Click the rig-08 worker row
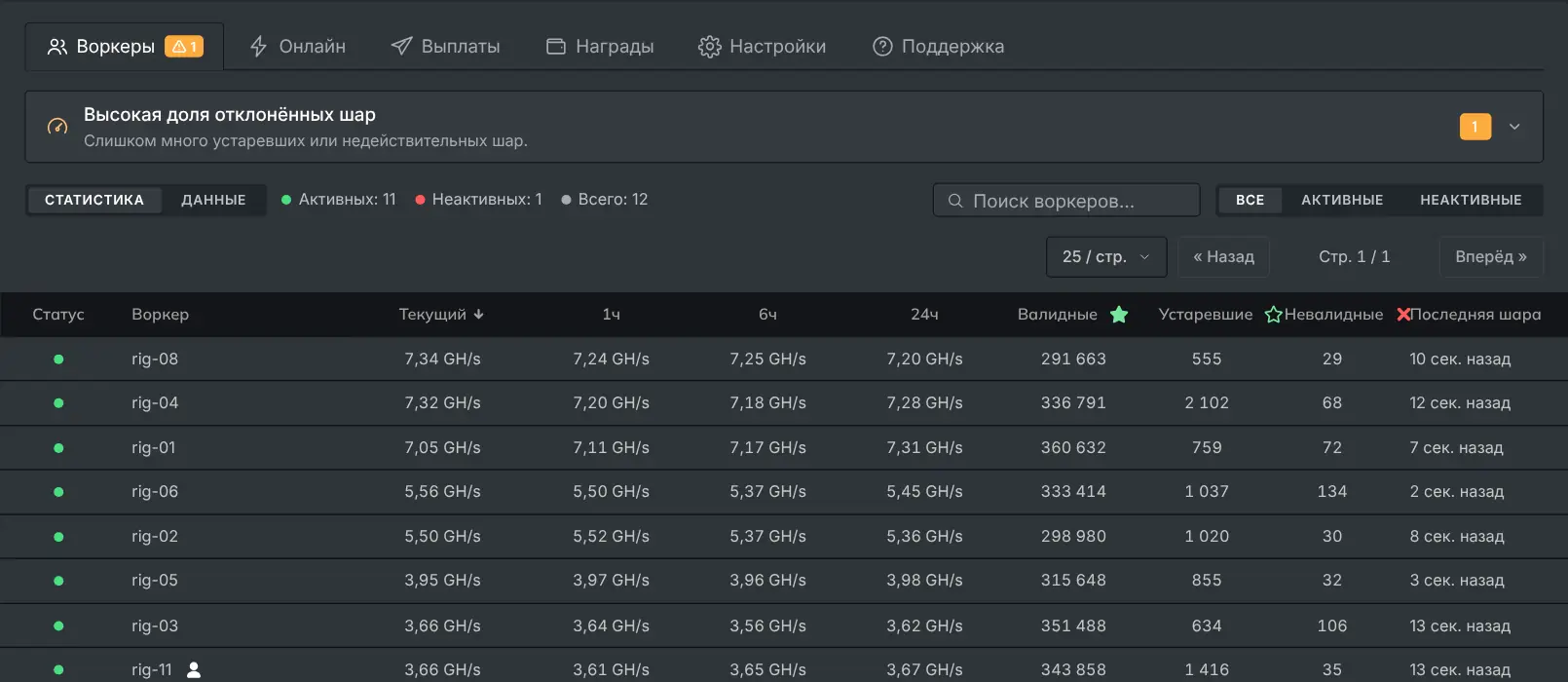Viewport: 1568px width, 682px height. 784,359
